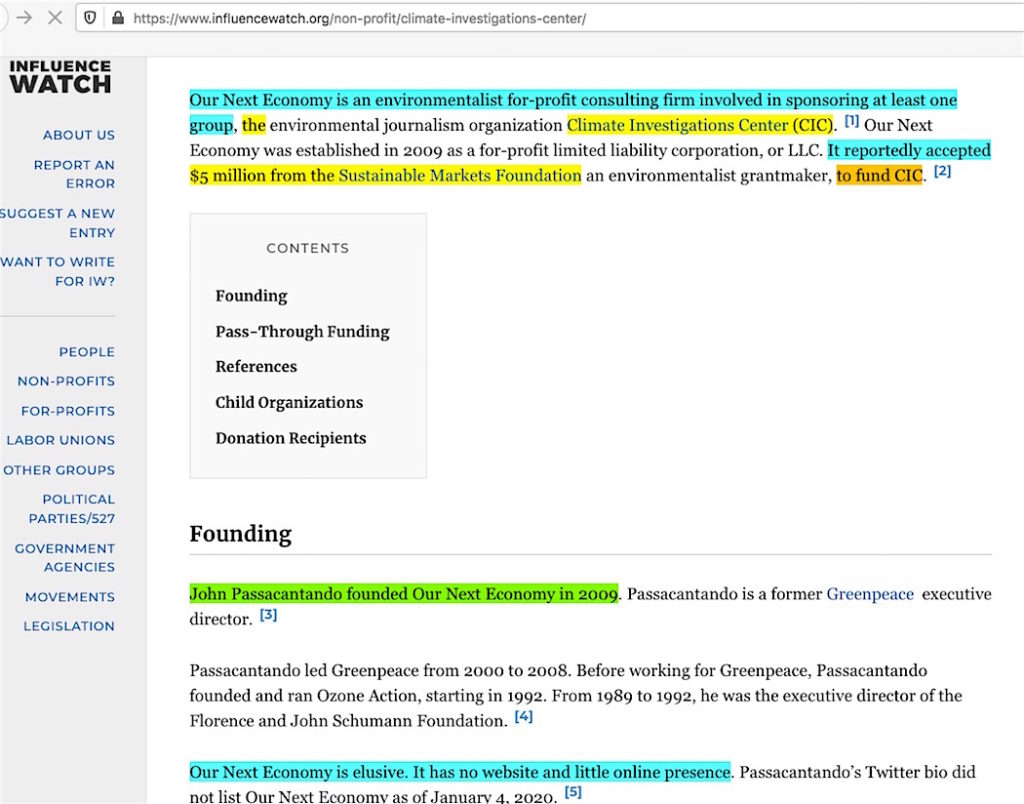
Task: Open Climate Investigations Center (CIC) link
Action: [x=700, y=125]
